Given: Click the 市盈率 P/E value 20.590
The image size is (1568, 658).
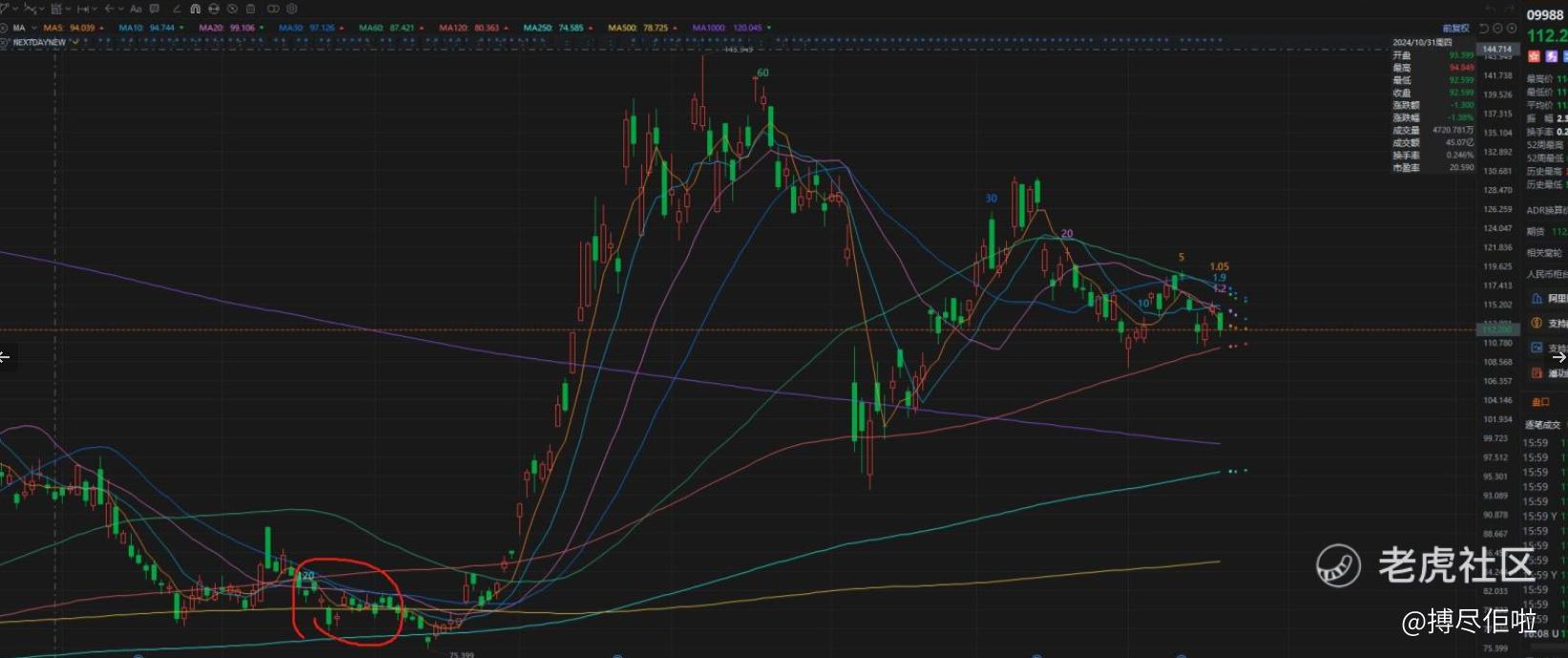Looking at the screenshot, I should pos(1462,167).
